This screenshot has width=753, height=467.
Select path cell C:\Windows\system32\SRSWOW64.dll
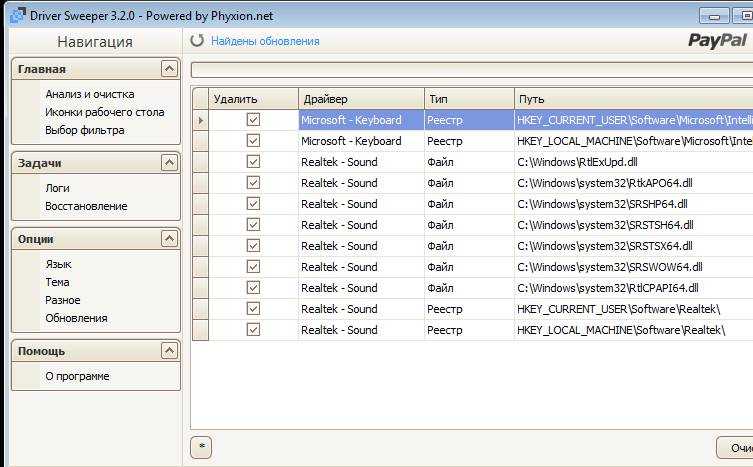634,267
